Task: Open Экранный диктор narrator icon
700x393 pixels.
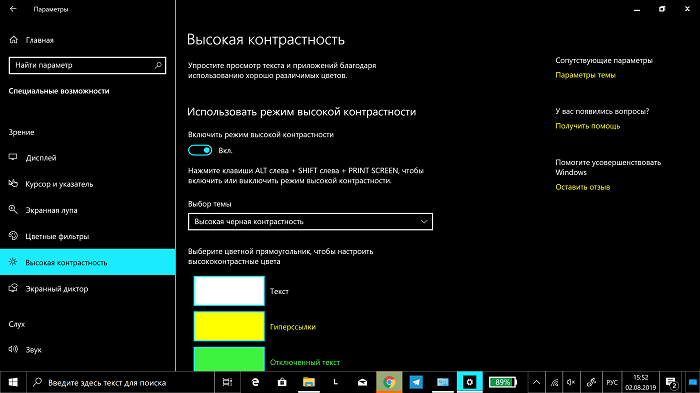Action: [13, 288]
